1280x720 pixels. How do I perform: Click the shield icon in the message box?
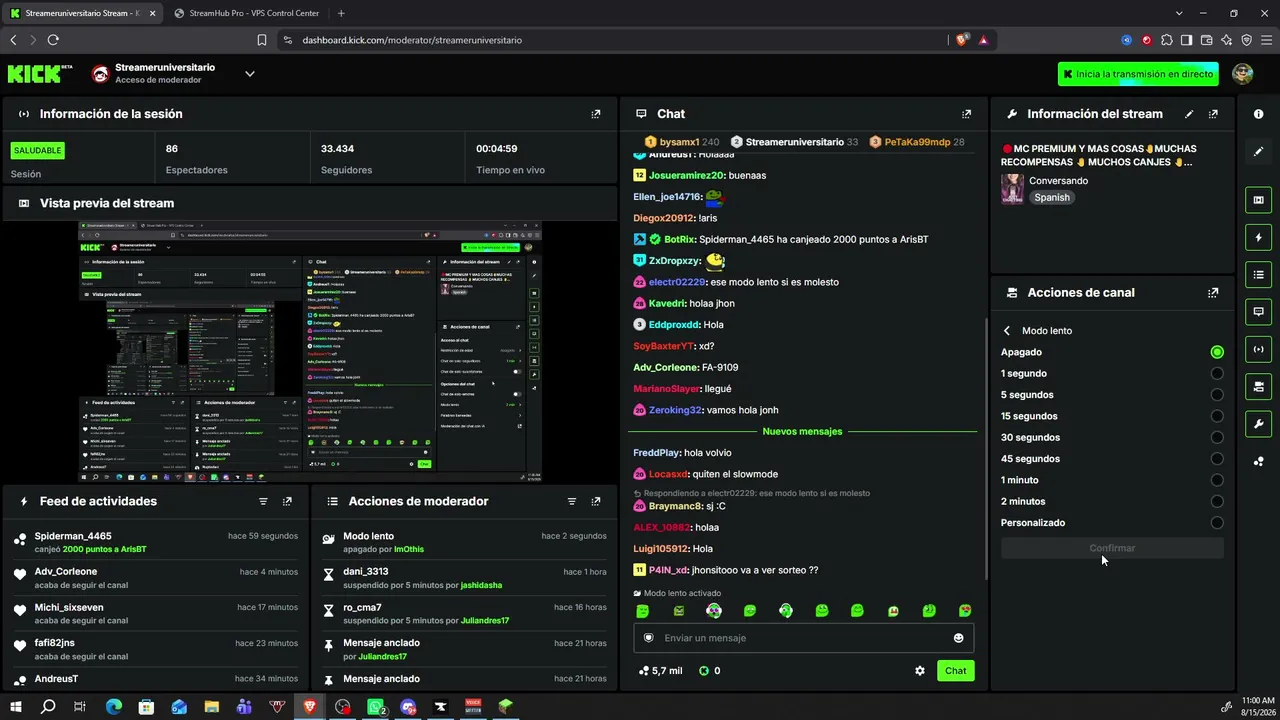[x=649, y=638]
